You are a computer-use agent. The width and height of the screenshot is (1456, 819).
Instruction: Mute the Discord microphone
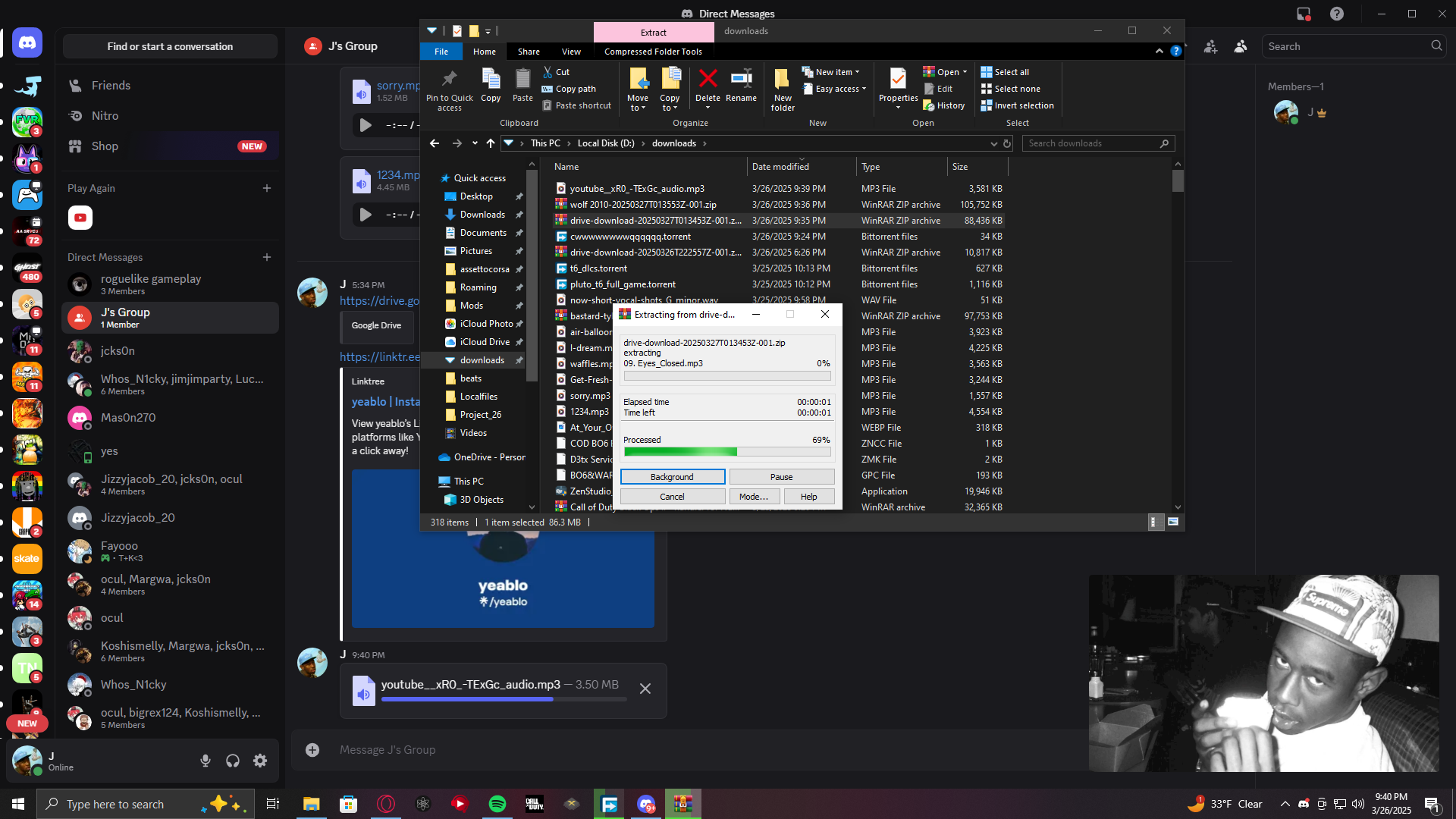pos(205,761)
